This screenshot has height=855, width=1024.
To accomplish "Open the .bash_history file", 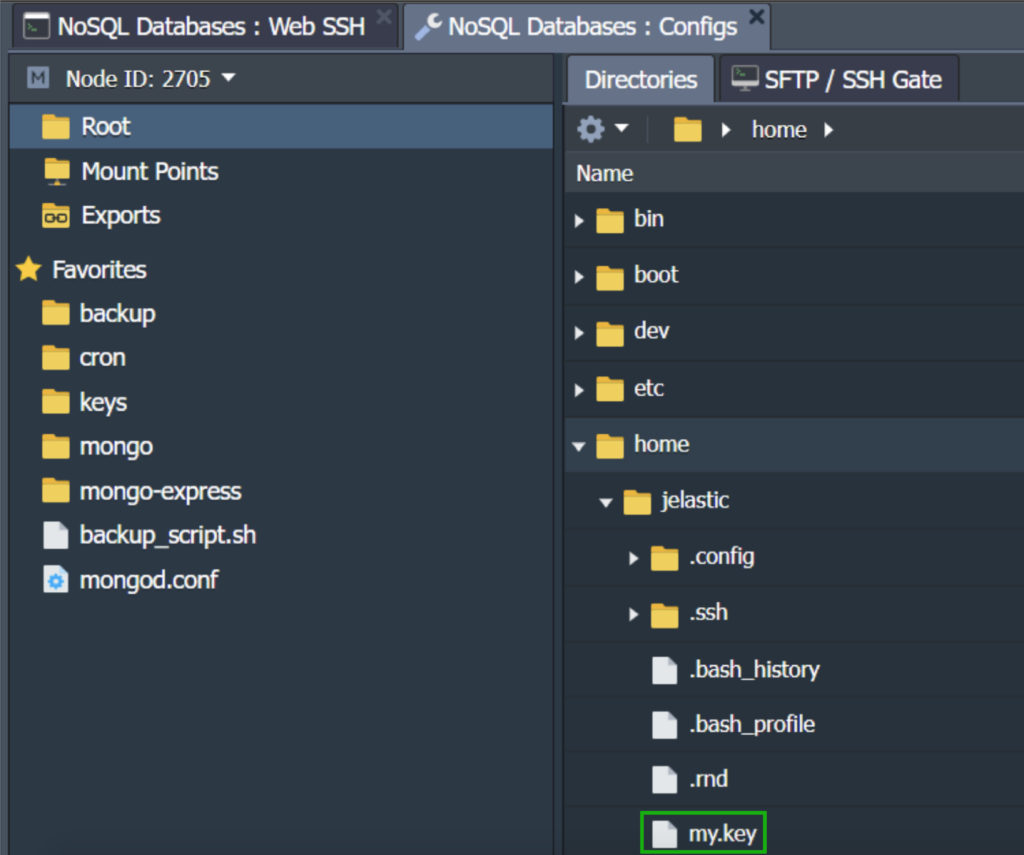I will (x=754, y=670).
